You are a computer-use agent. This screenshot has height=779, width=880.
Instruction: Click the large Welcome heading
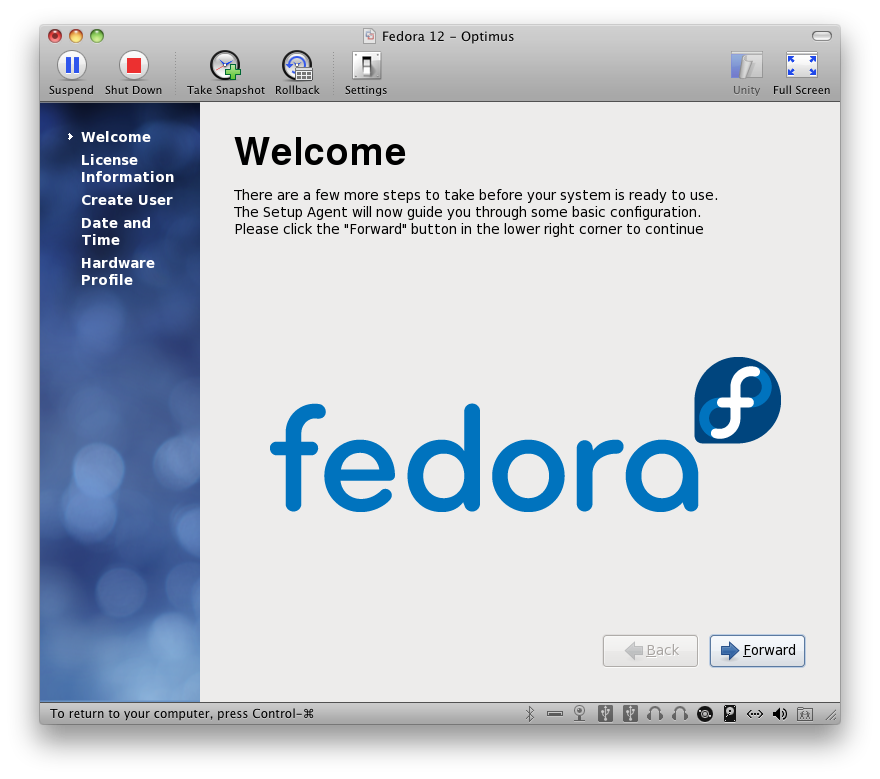[x=320, y=152]
